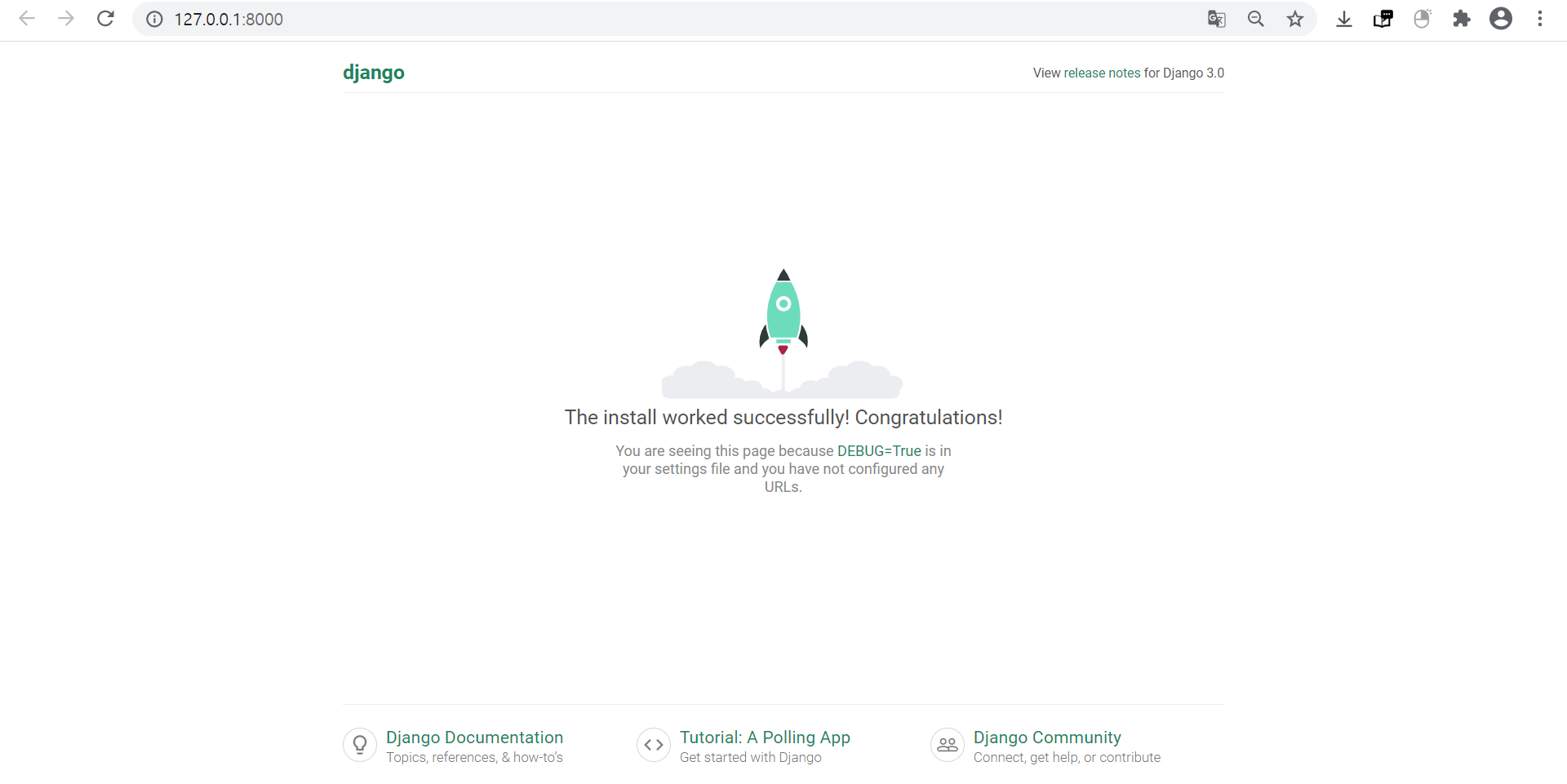1567x784 pixels.
Task: Open the extensions puzzle-piece menu
Action: tap(1462, 19)
